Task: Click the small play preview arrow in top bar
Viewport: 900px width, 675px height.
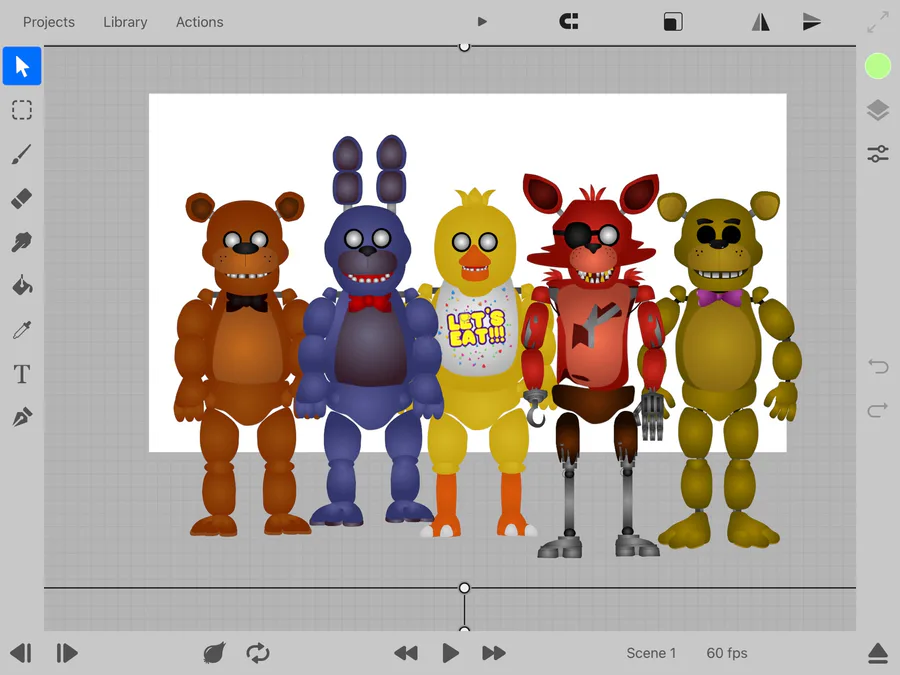Action: [482, 22]
